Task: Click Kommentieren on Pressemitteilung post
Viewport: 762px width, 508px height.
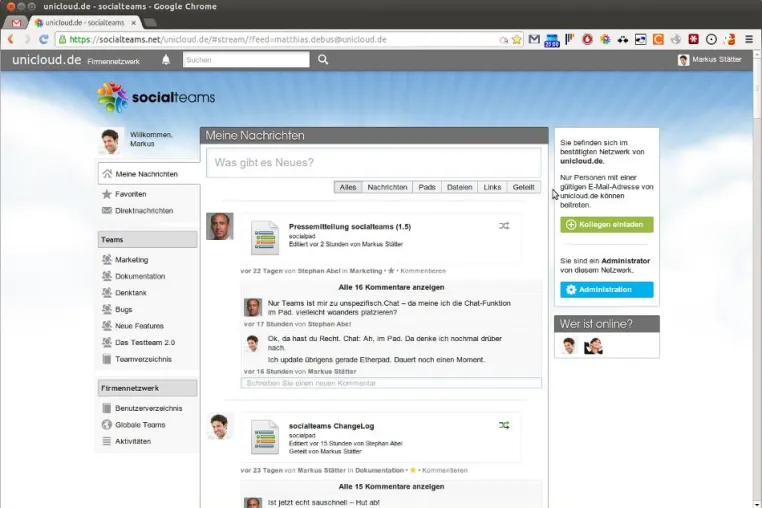Action: coord(423,271)
